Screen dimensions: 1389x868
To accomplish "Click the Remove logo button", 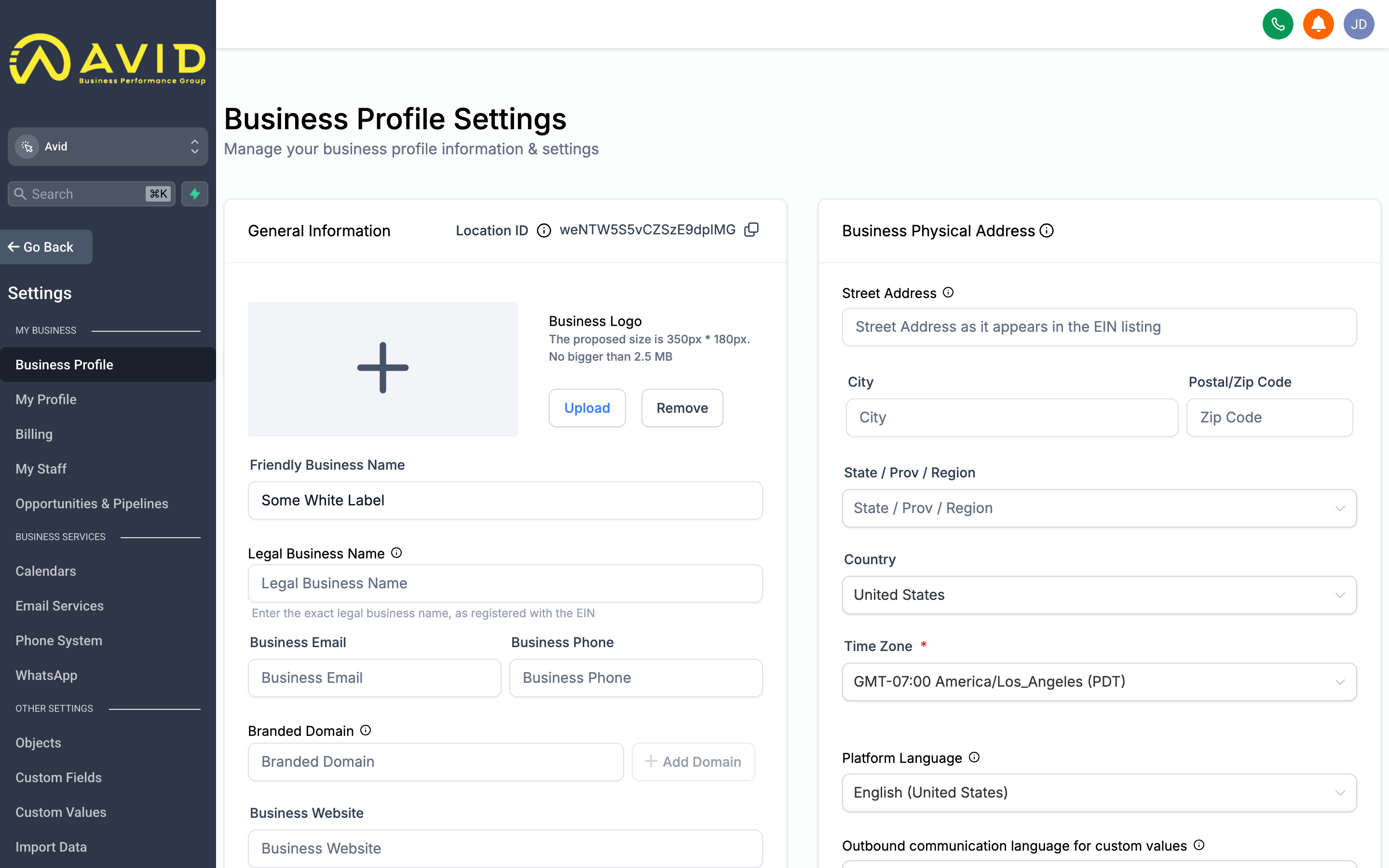I will point(682,407).
